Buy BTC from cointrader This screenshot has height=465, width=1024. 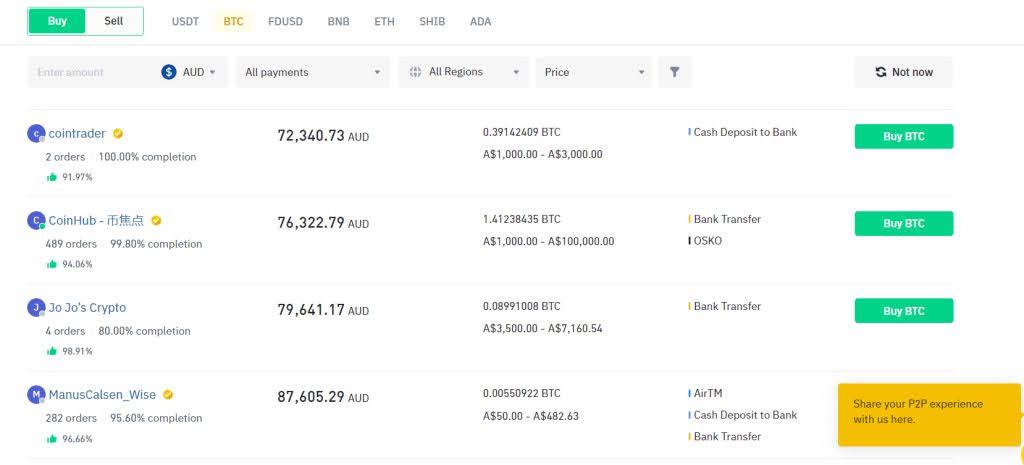904,136
